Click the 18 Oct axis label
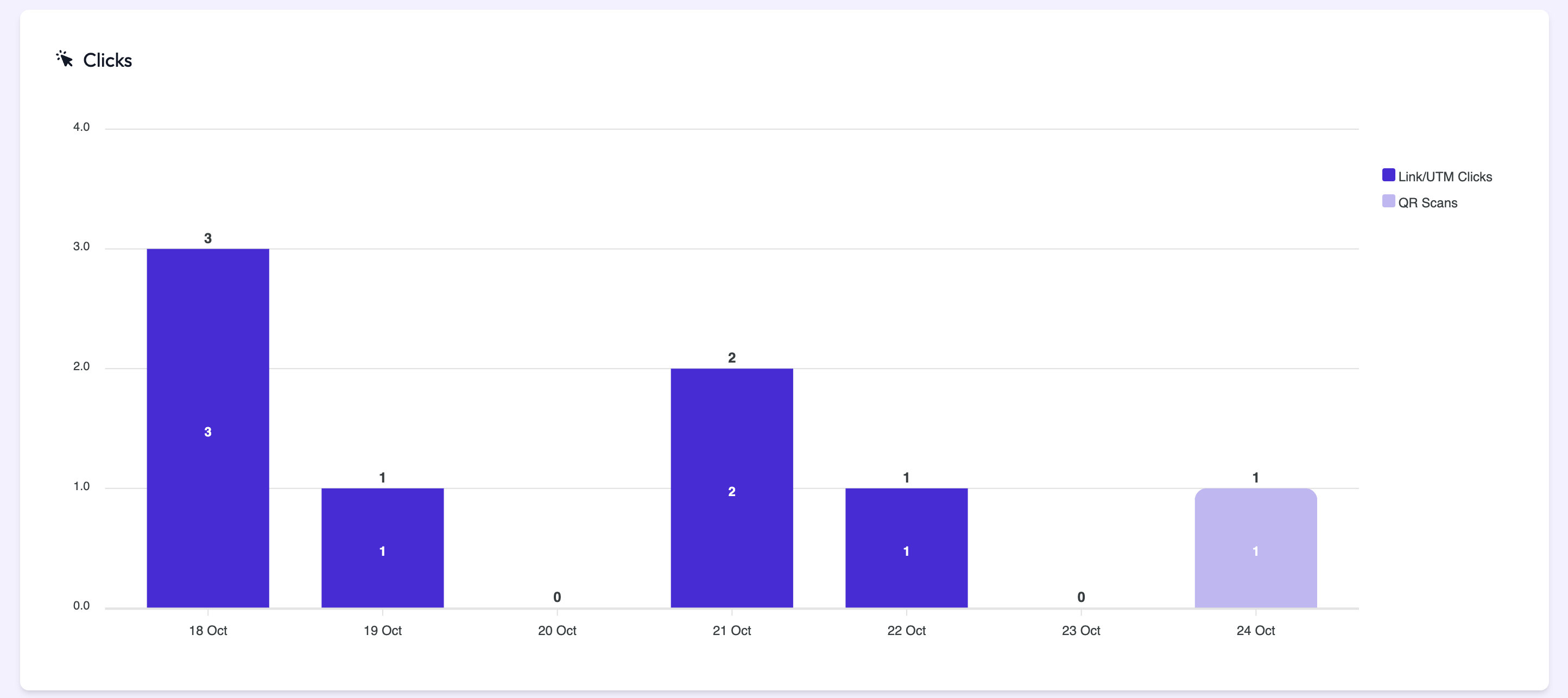Screen dimensions: 1568x698 [x=207, y=631]
